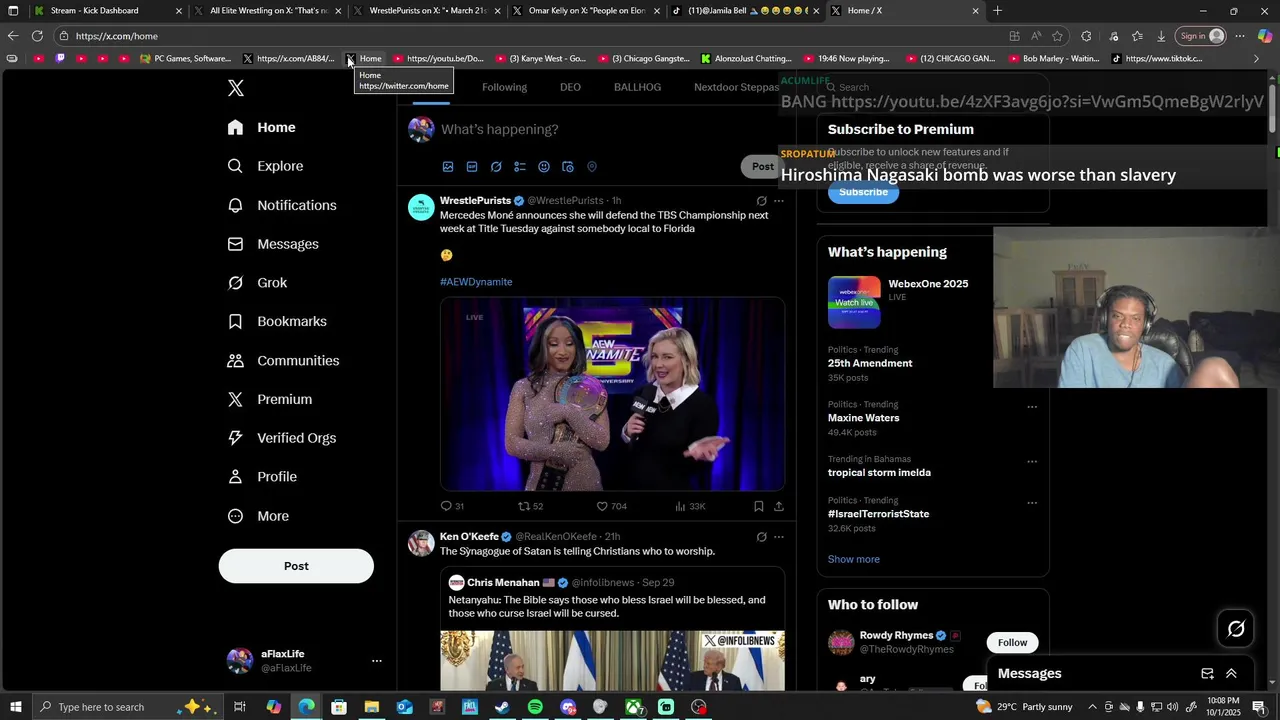Click the large white Post button in the sidebar
Screen dimensions: 1280x720
(296, 566)
